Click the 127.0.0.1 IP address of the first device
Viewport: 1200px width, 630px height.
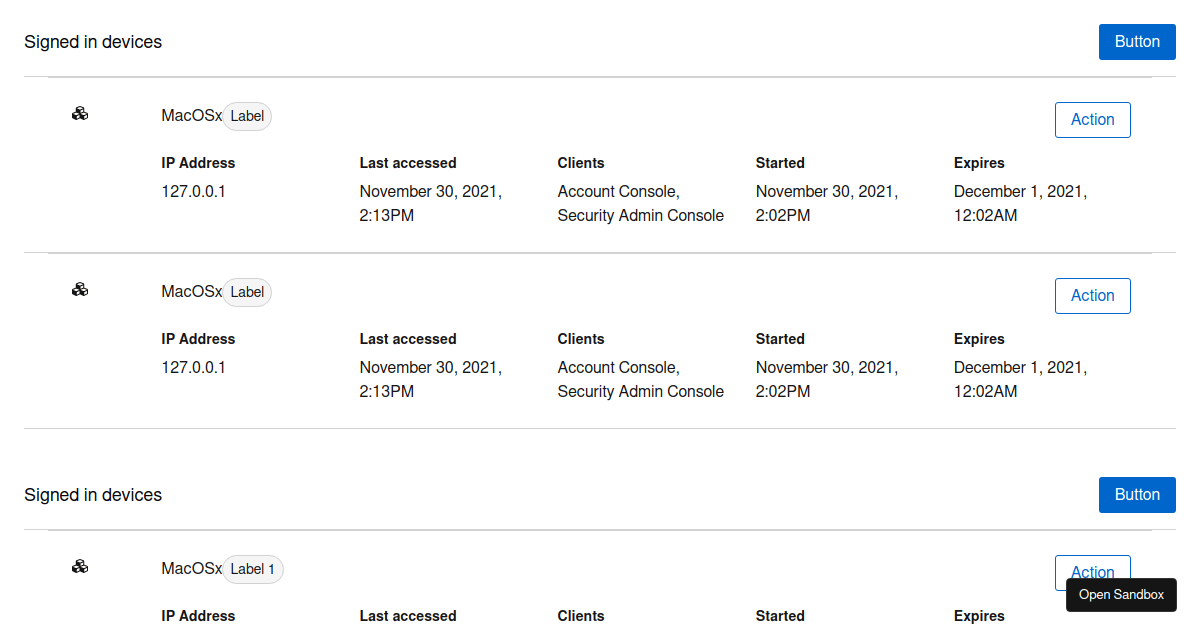point(193,191)
